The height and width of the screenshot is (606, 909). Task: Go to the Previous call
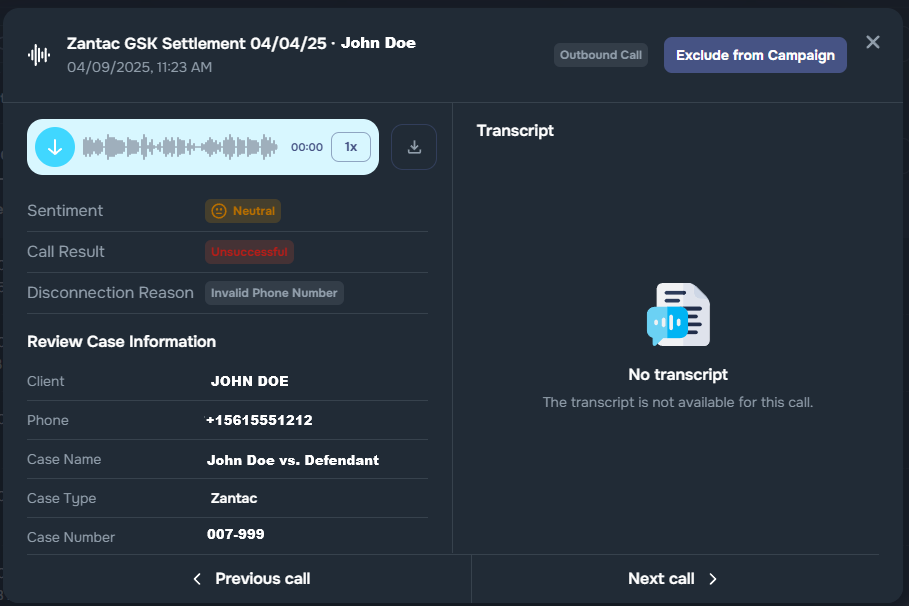pos(262,578)
